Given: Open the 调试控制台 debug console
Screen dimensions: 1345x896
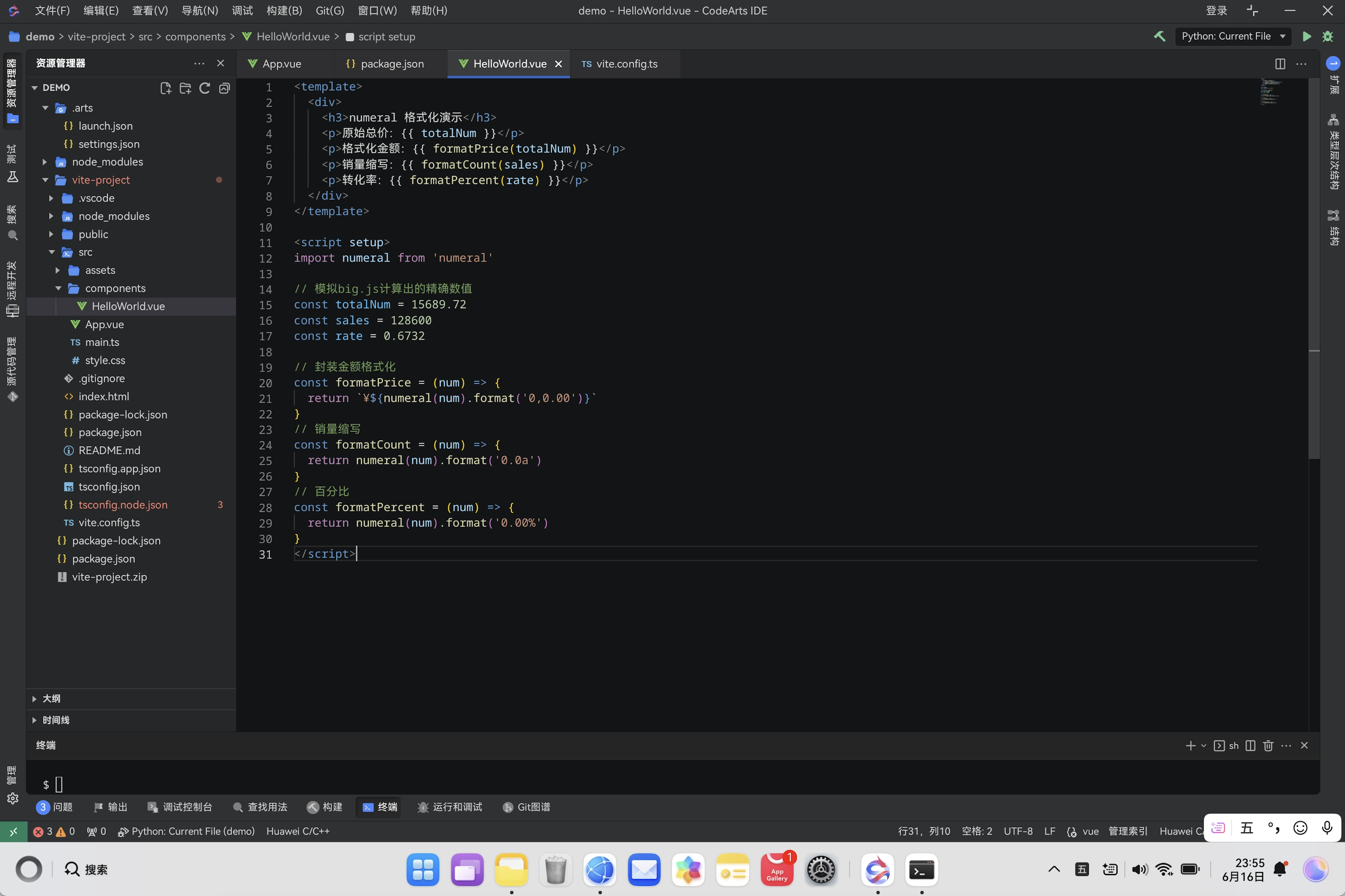Looking at the screenshot, I should click(x=180, y=807).
